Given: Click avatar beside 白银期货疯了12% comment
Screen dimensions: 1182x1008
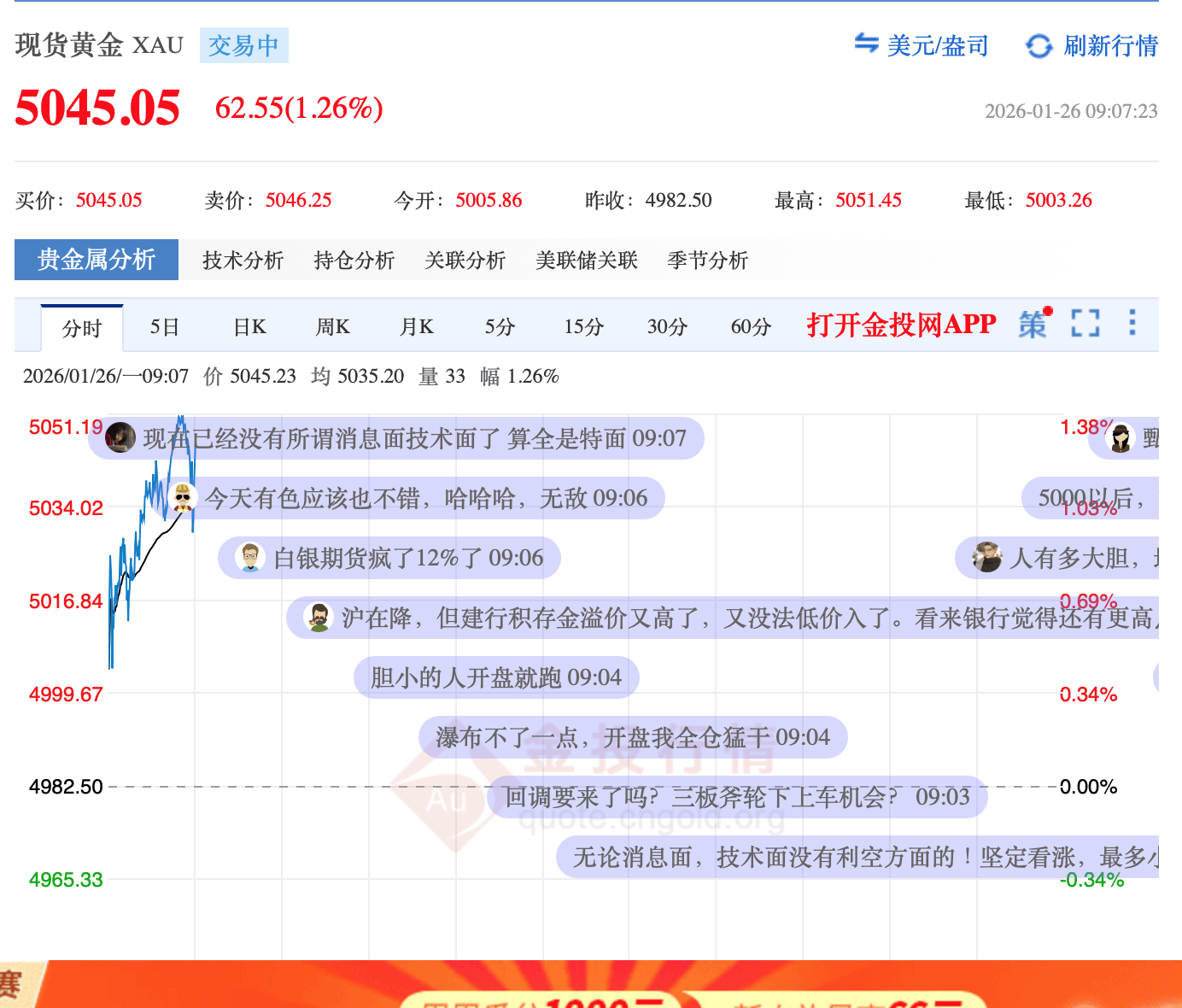Looking at the screenshot, I should [249, 558].
